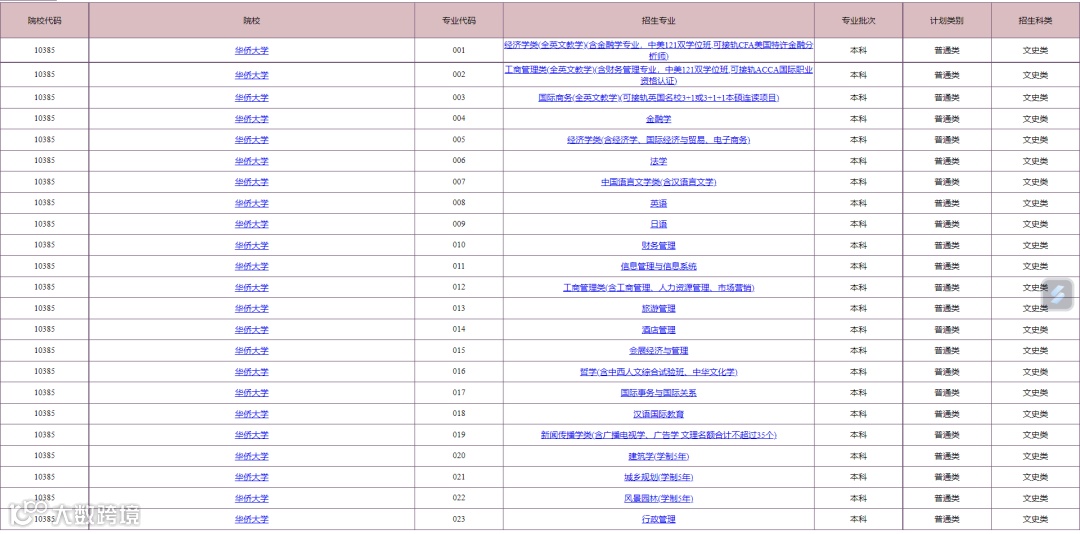This screenshot has height=534, width=1080.
Task: Open the 日语 major link
Action: pos(658,225)
